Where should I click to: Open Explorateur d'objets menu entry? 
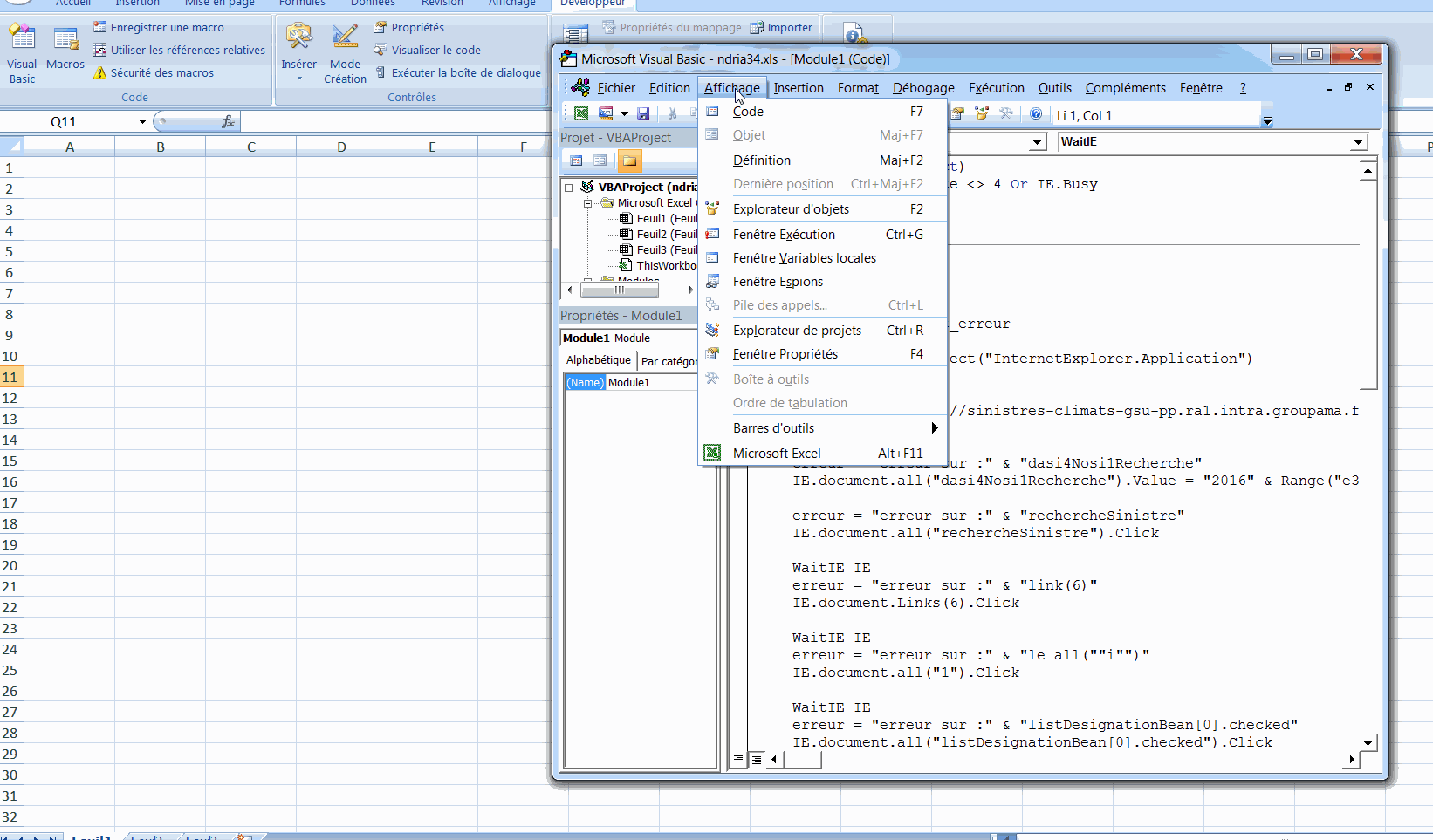click(x=823, y=209)
